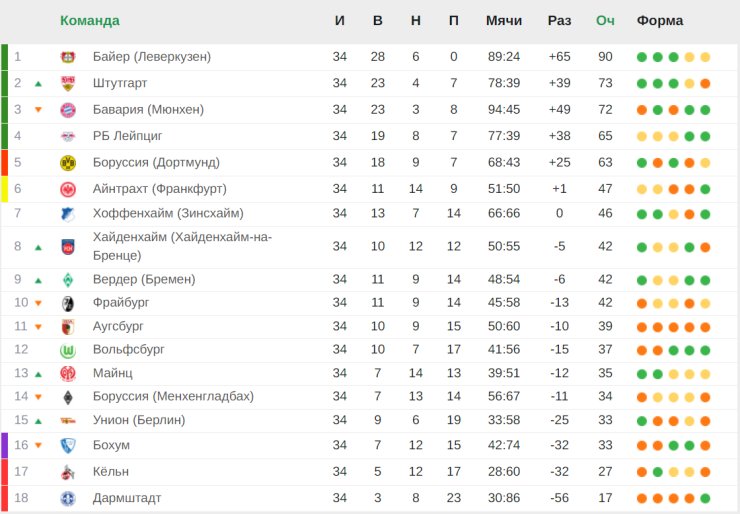Click the RB Leipzig crest icon
Screen dimensions: 740x514
68,136
